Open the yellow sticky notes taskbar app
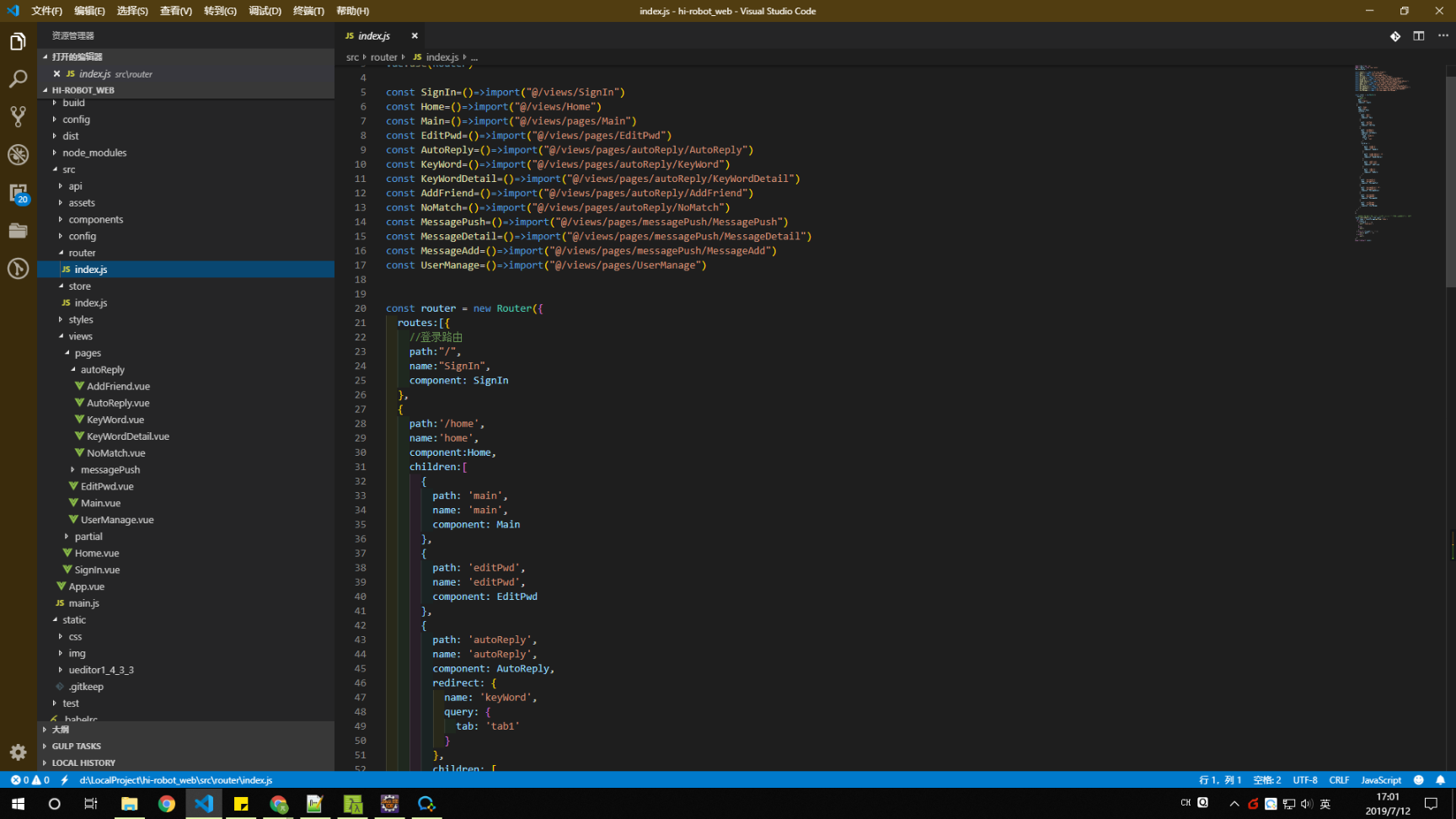This screenshot has width=1456, height=819. pos(241,804)
